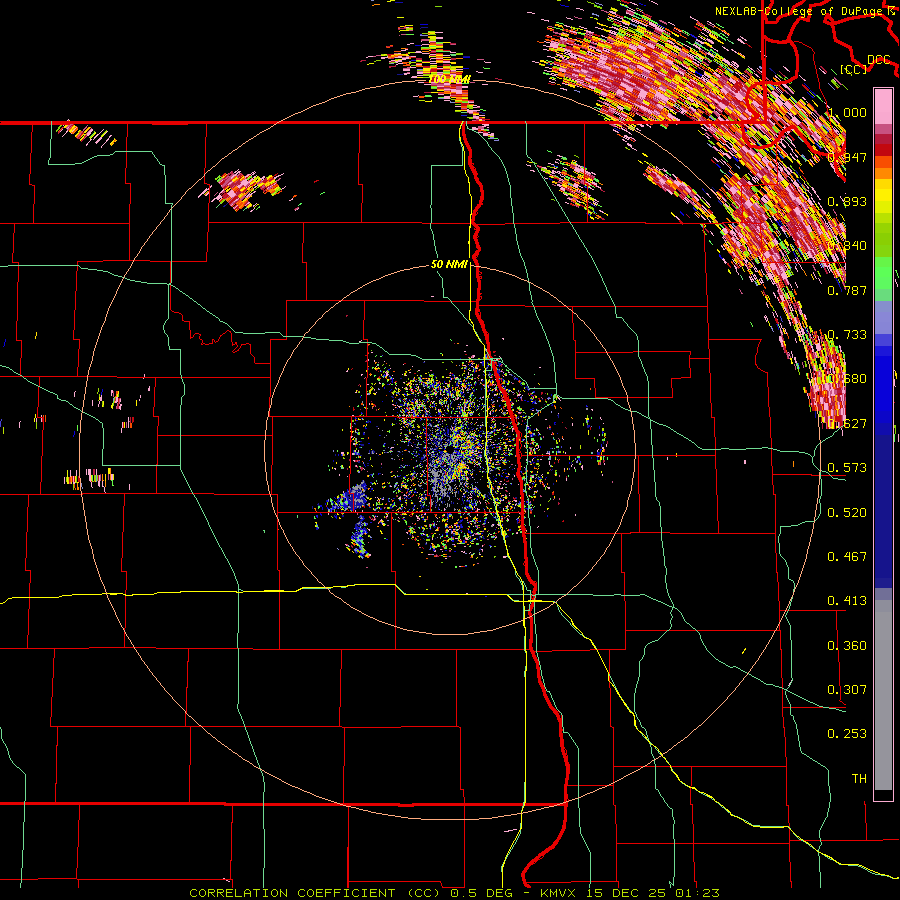Click the TH label on the color scale
The height and width of the screenshot is (900, 900).
tap(859, 778)
